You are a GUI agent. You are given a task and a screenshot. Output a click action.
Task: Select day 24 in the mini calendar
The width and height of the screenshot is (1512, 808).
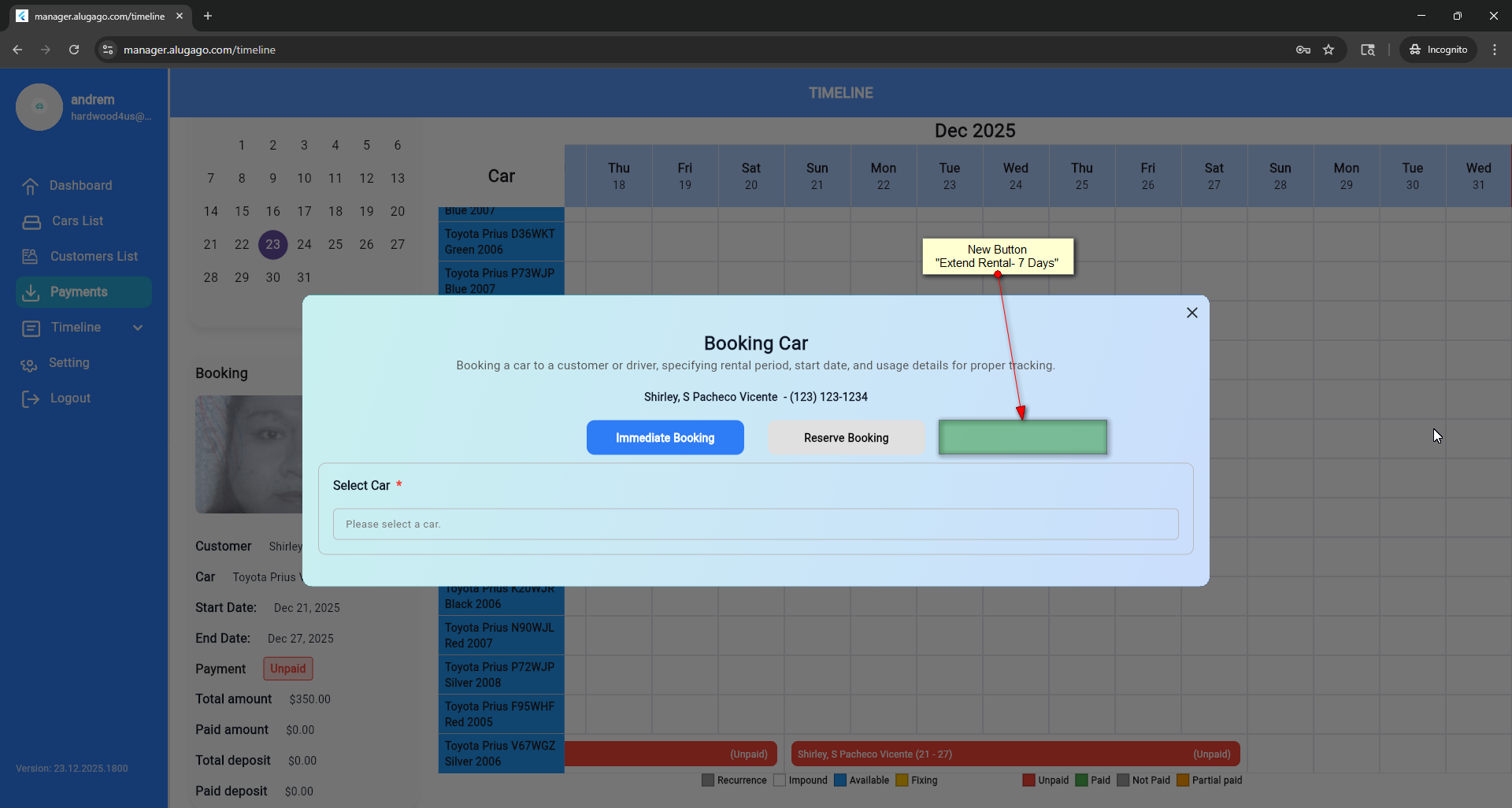(x=304, y=244)
